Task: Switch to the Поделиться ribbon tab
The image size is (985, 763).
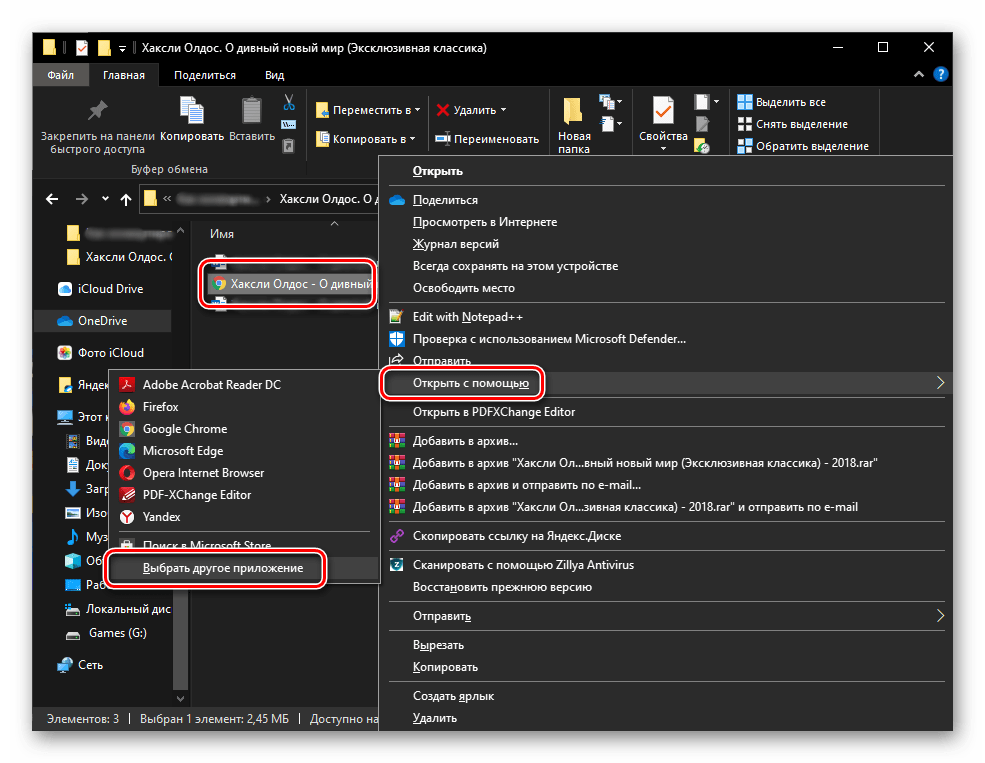Action: click(205, 75)
